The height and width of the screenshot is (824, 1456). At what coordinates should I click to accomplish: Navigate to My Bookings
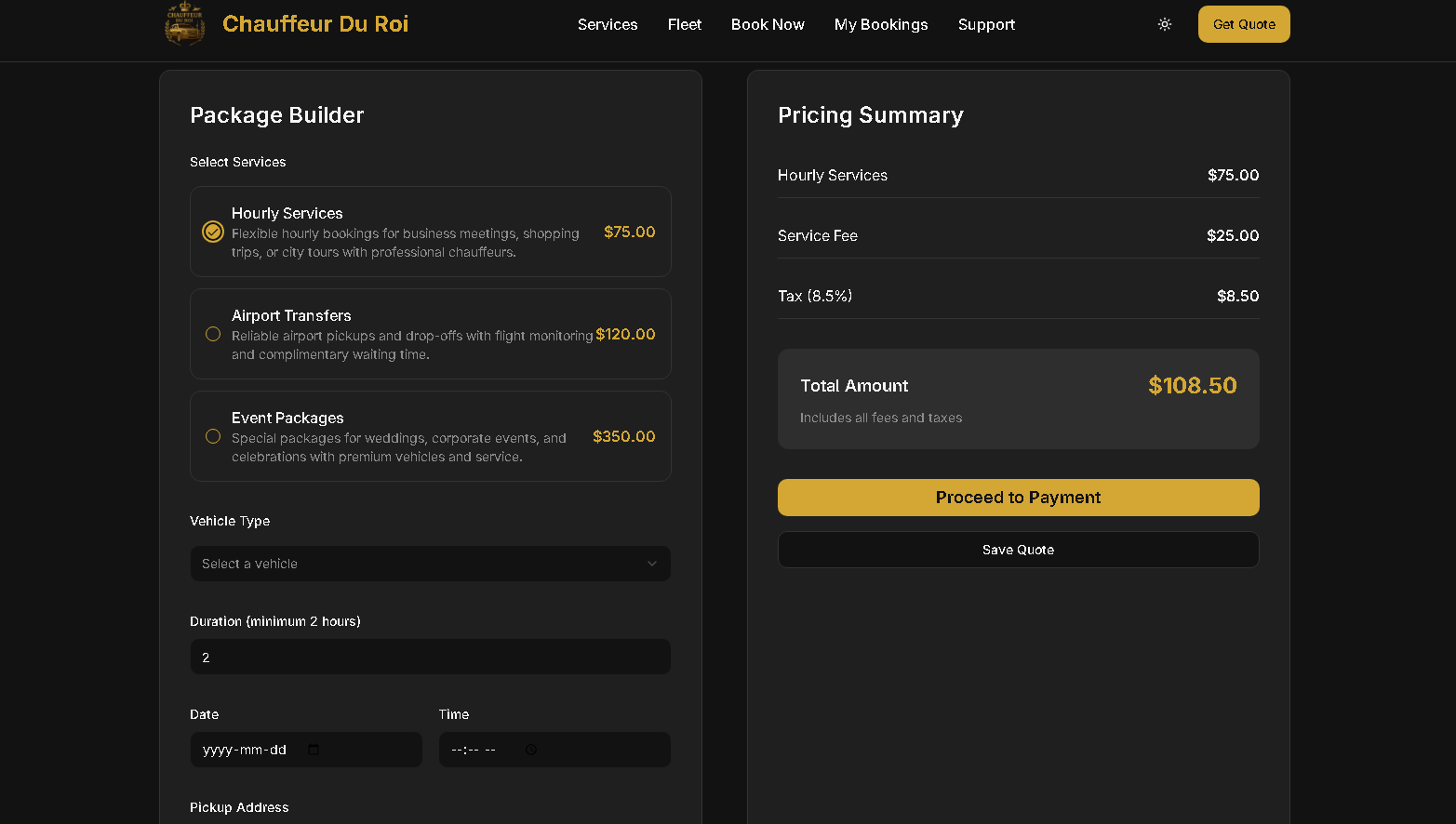(x=880, y=24)
